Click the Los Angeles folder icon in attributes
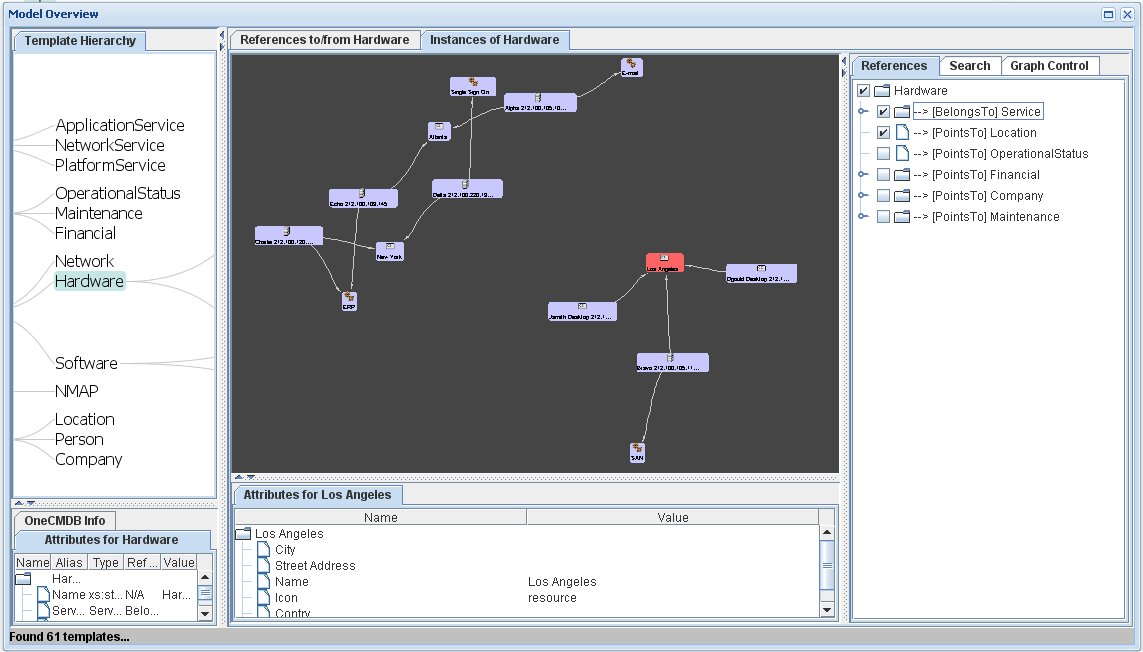The image size is (1143, 652). 243,534
